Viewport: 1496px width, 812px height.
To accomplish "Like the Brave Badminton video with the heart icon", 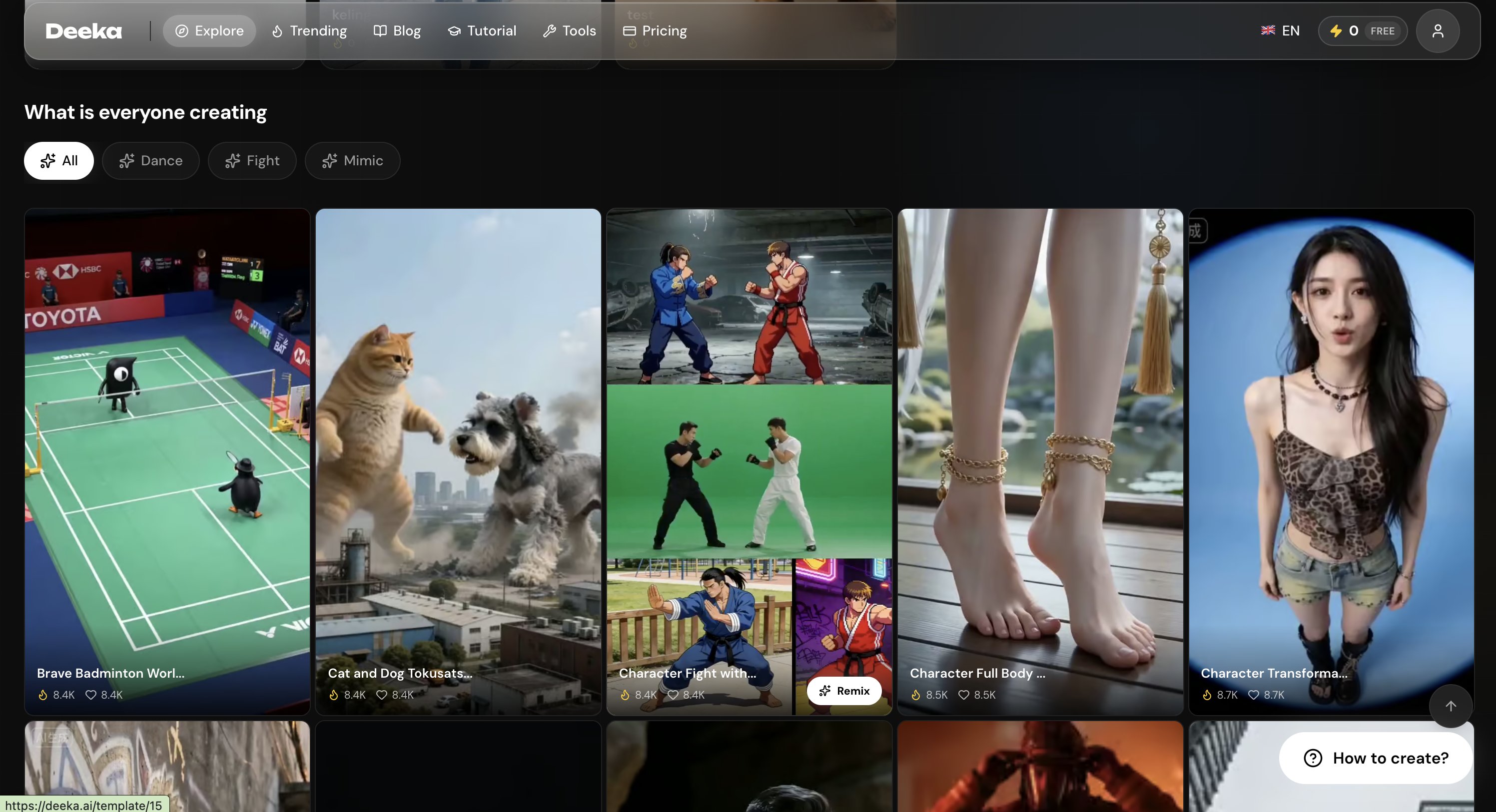I will click(90, 695).
